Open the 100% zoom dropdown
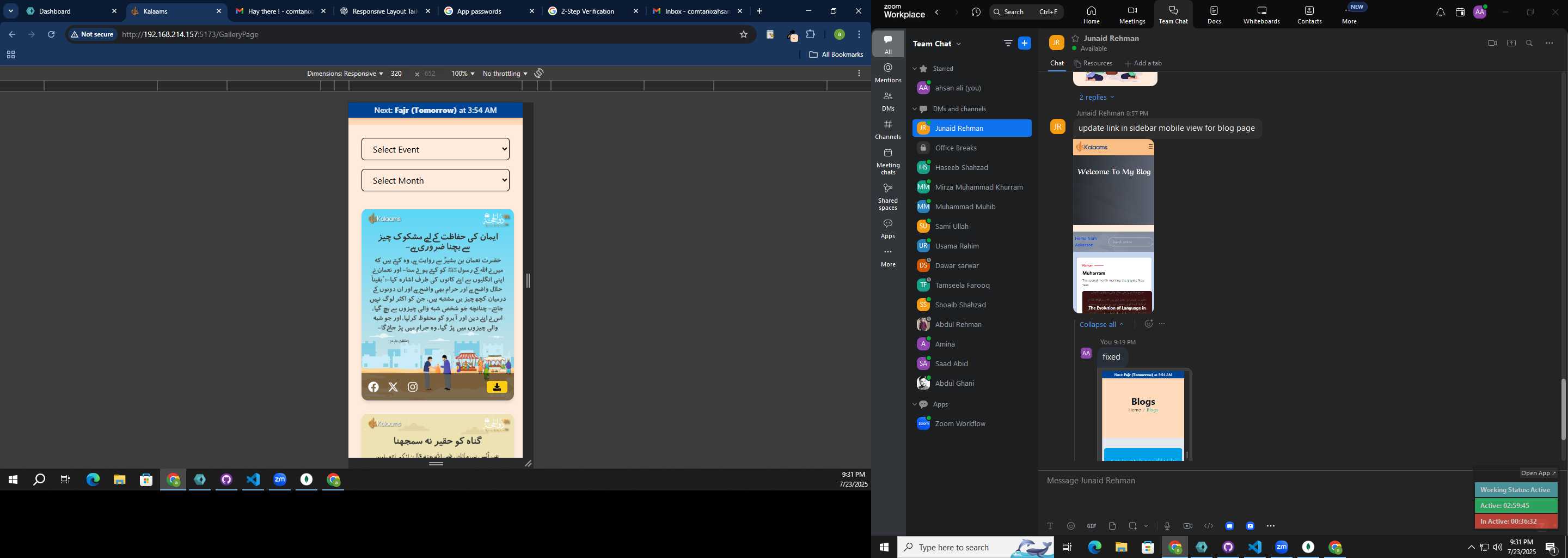The height and width of the screenshot is (558, 1568). pyautogui.click(x=463, y=73)
